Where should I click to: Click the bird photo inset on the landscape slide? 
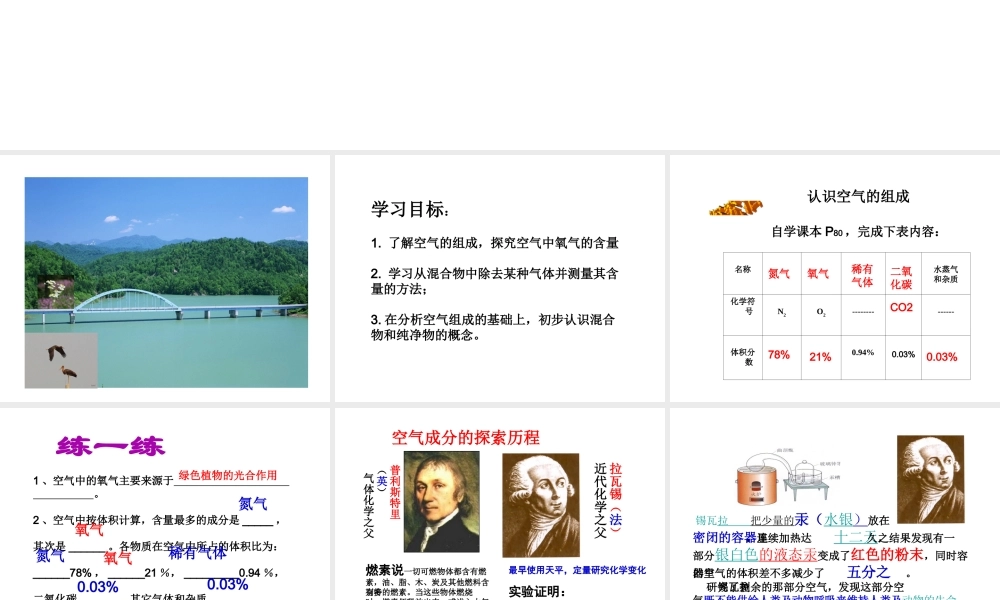(61, 360)
